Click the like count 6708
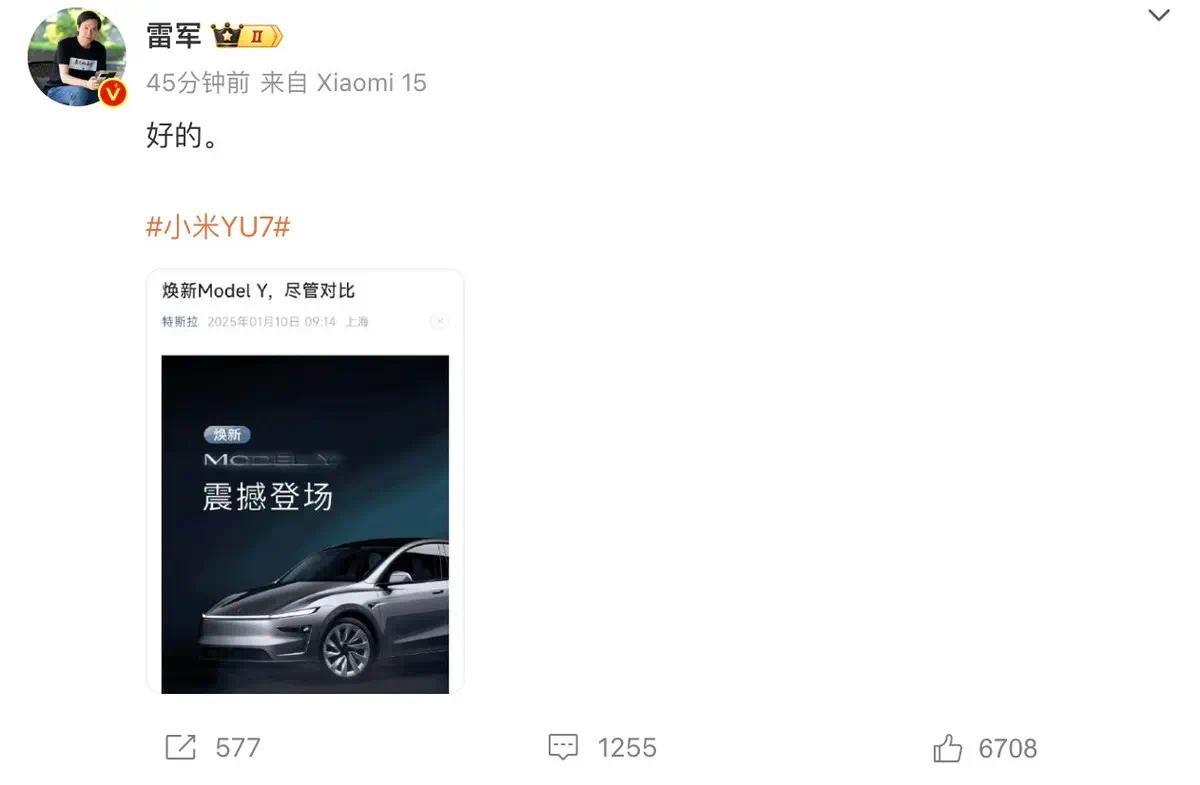Image resolution: width=1200 pixels, height=785 pixels. click(x=1008, y=748)
